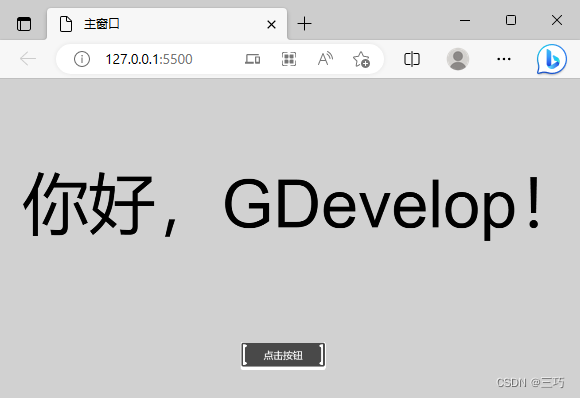Open the QR code / apps icon
Screen dimensions: 580x398
pyautogui.click(x=289, y=59)
